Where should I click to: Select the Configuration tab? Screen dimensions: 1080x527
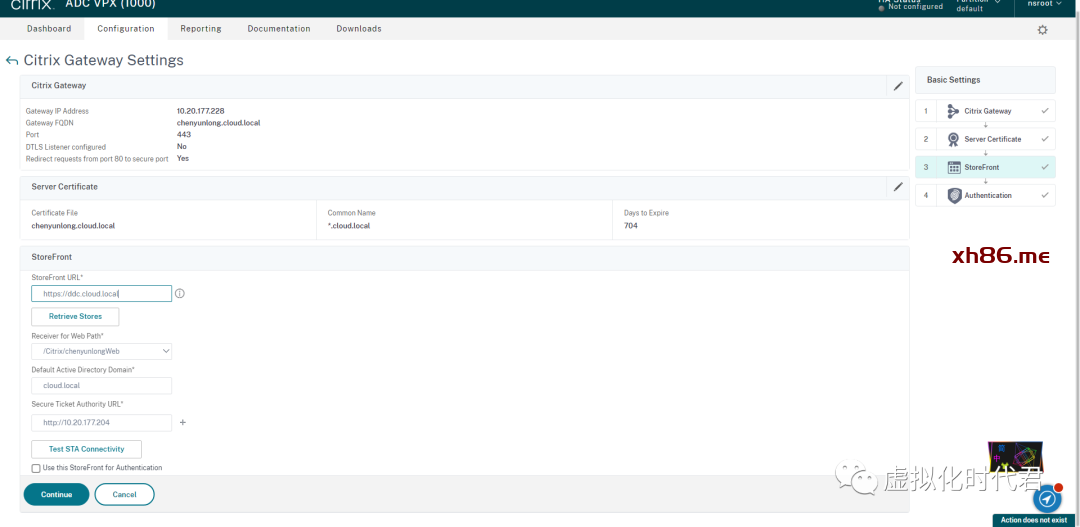(x=125, y=28)
